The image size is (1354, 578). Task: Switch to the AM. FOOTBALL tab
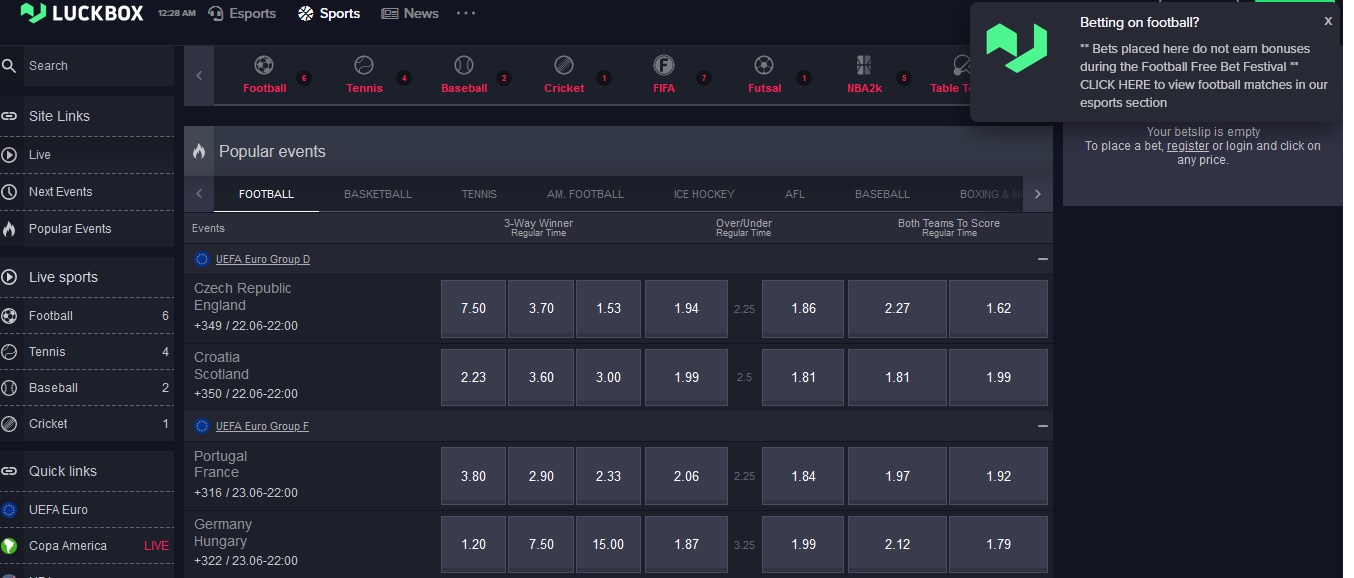pyautogui.click(x=585, y=194)
